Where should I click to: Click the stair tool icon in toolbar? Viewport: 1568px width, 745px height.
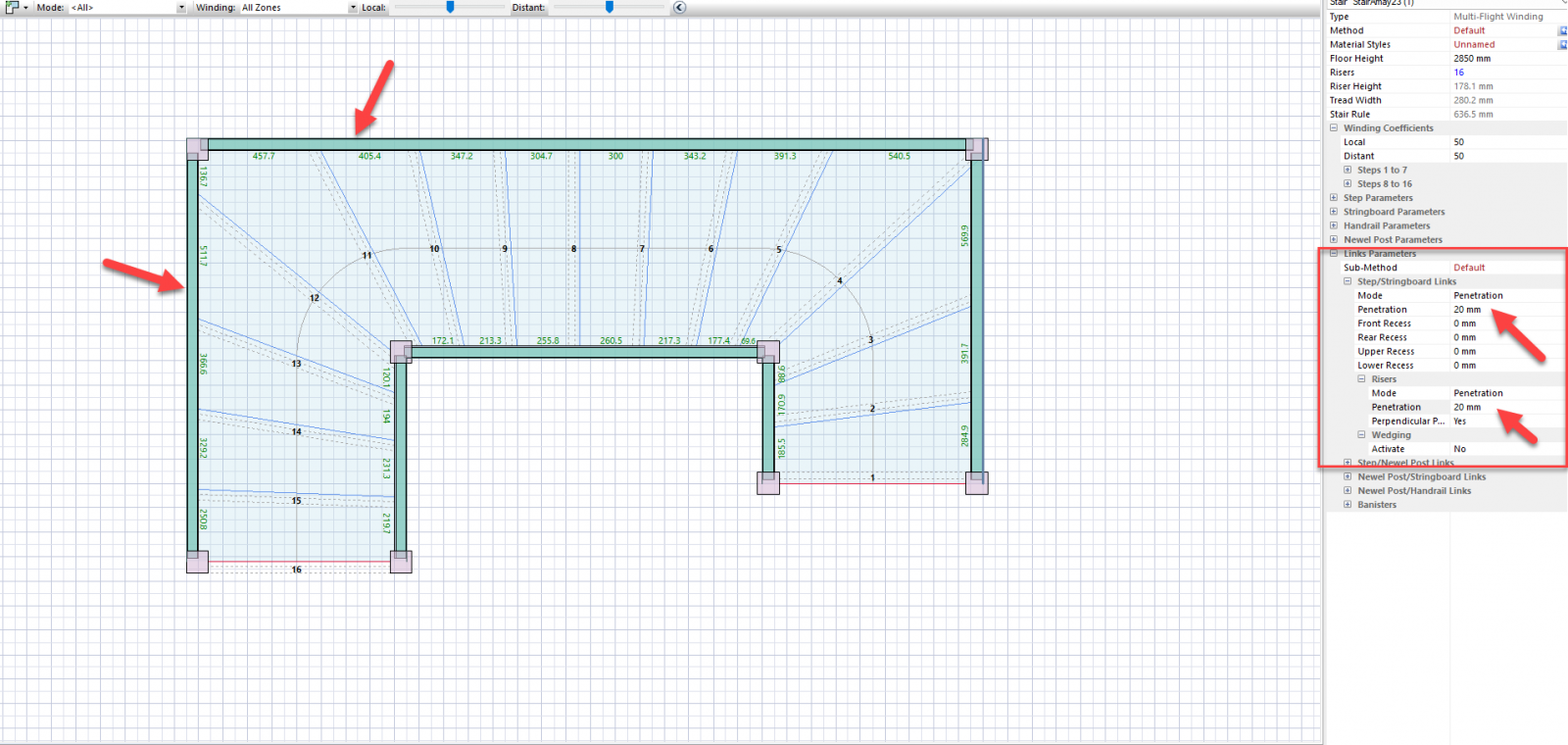coord(12,7)
